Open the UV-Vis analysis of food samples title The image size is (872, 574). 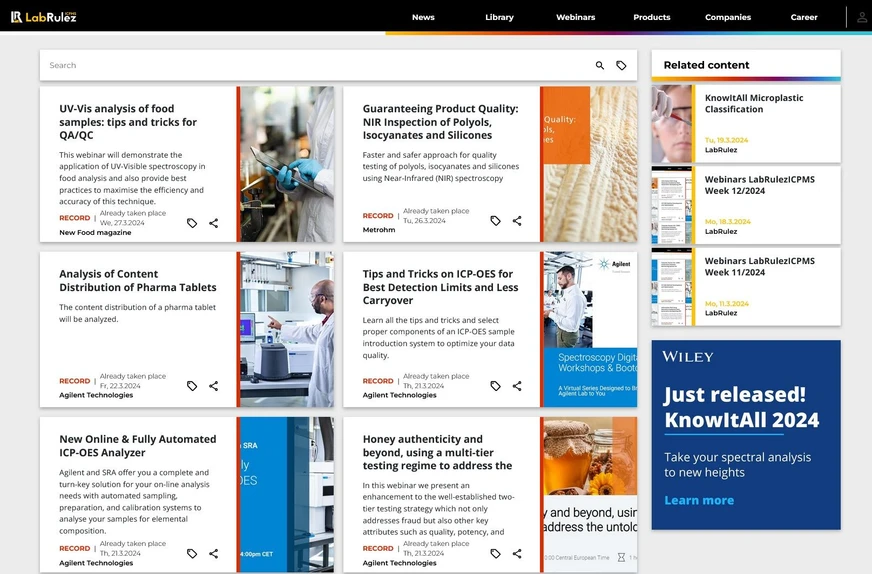click(128, 122)
